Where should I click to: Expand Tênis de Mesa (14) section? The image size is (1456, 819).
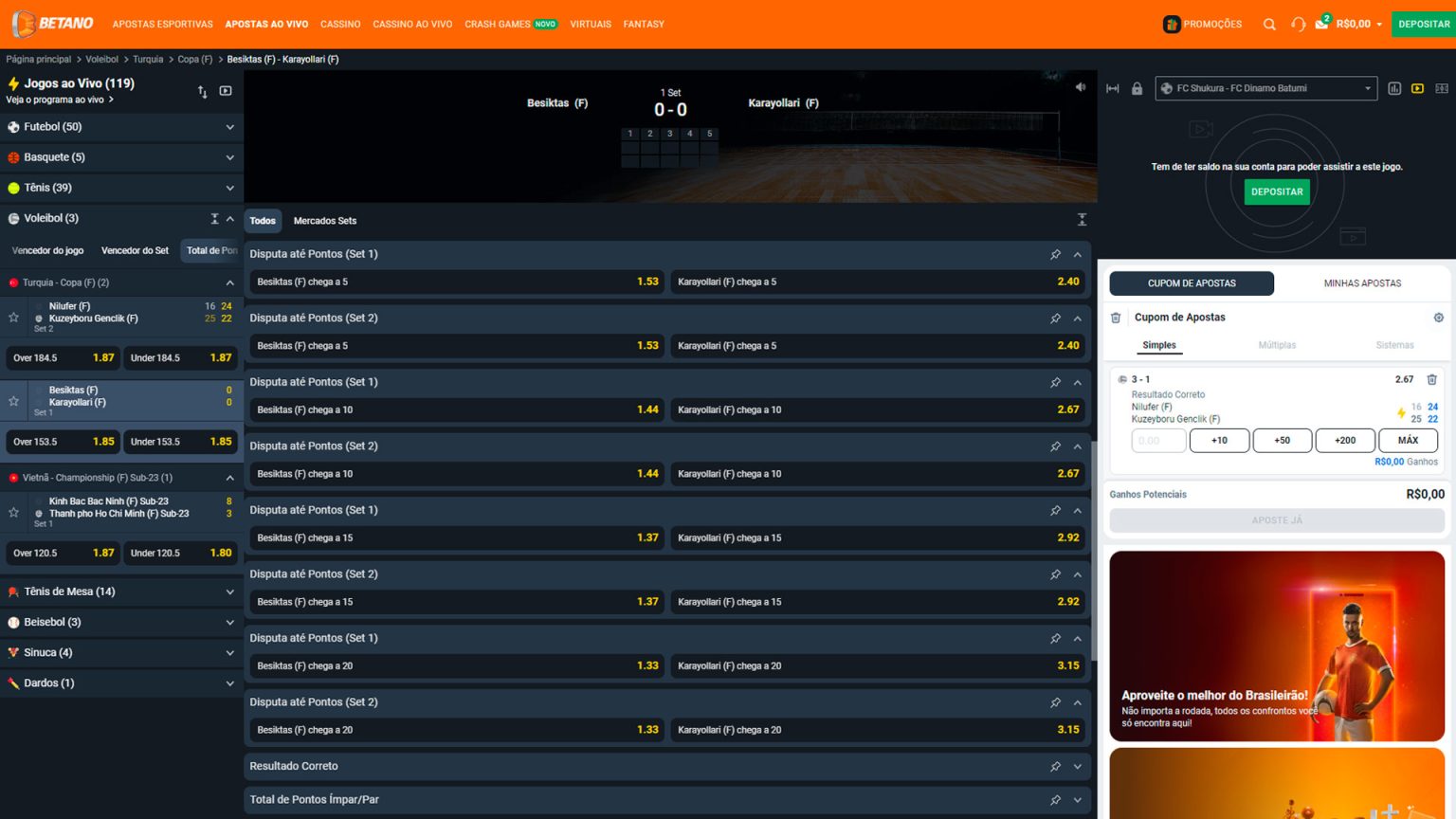tap(121, 591)
